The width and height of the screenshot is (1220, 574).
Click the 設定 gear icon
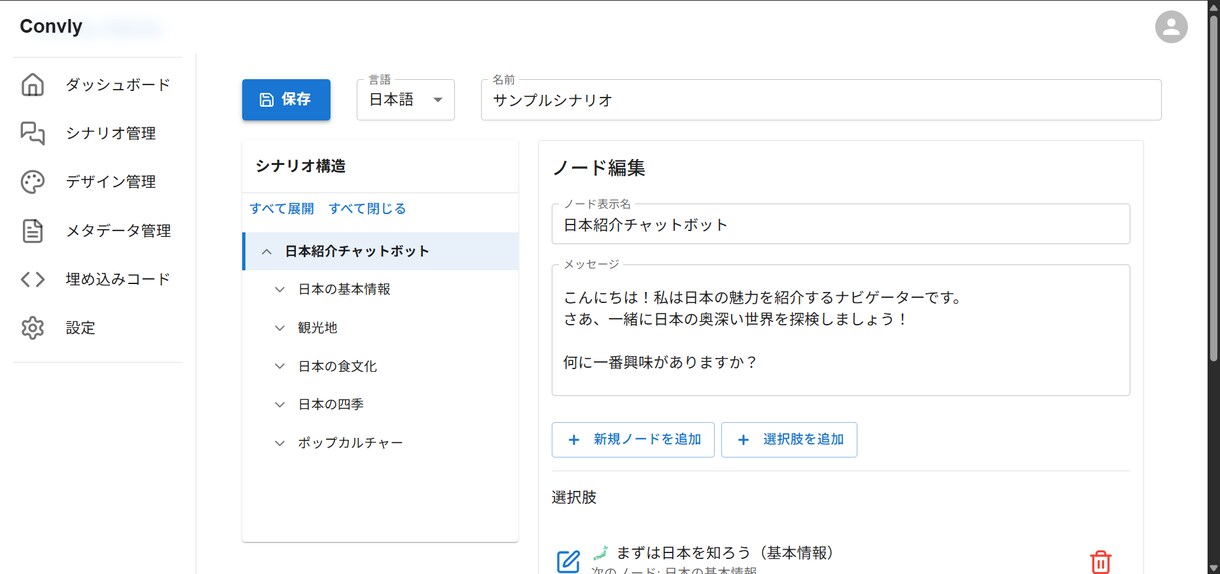tap(33, 328)
